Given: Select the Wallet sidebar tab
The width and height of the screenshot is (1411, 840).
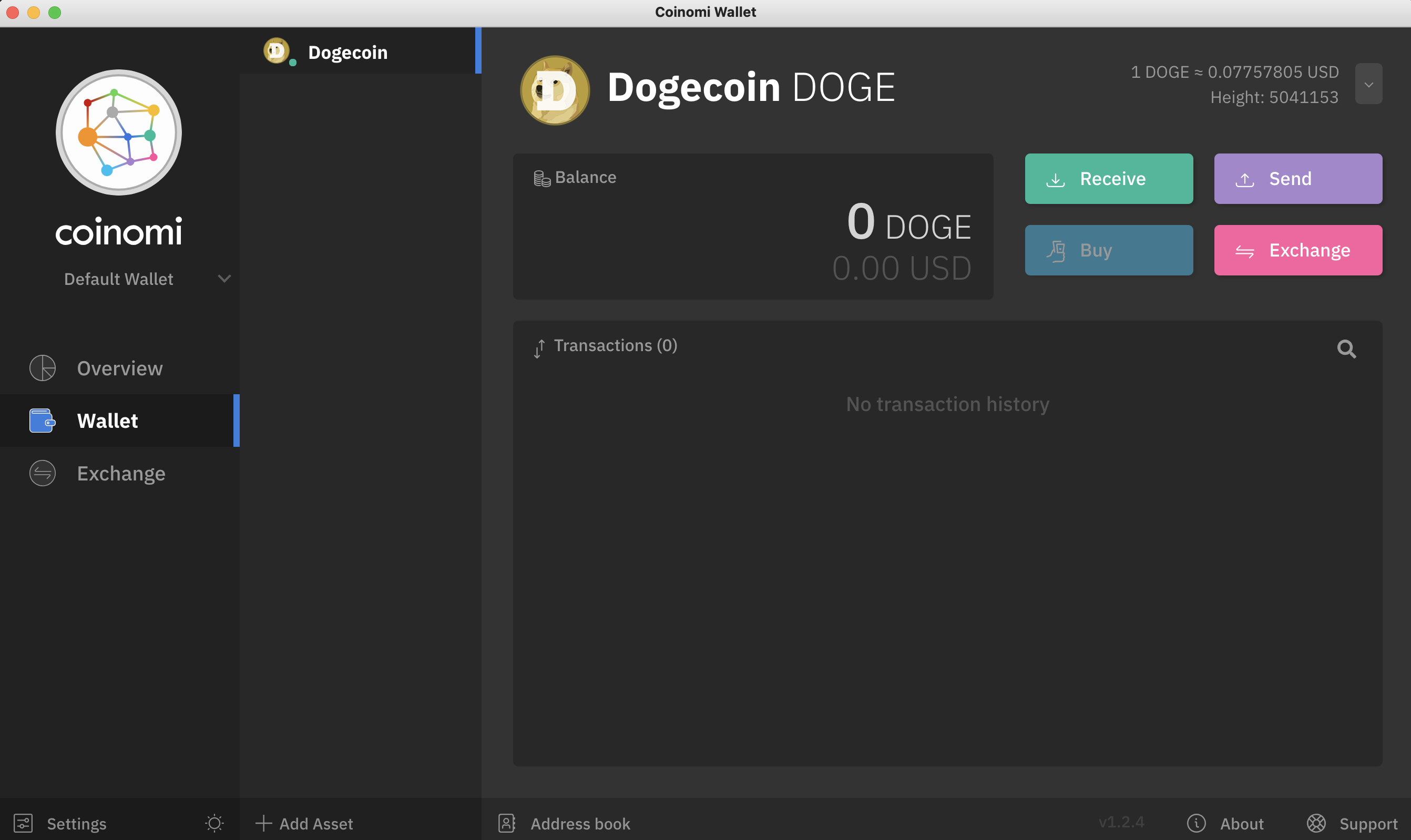Looking at the screenshot, I should point(108,421).
